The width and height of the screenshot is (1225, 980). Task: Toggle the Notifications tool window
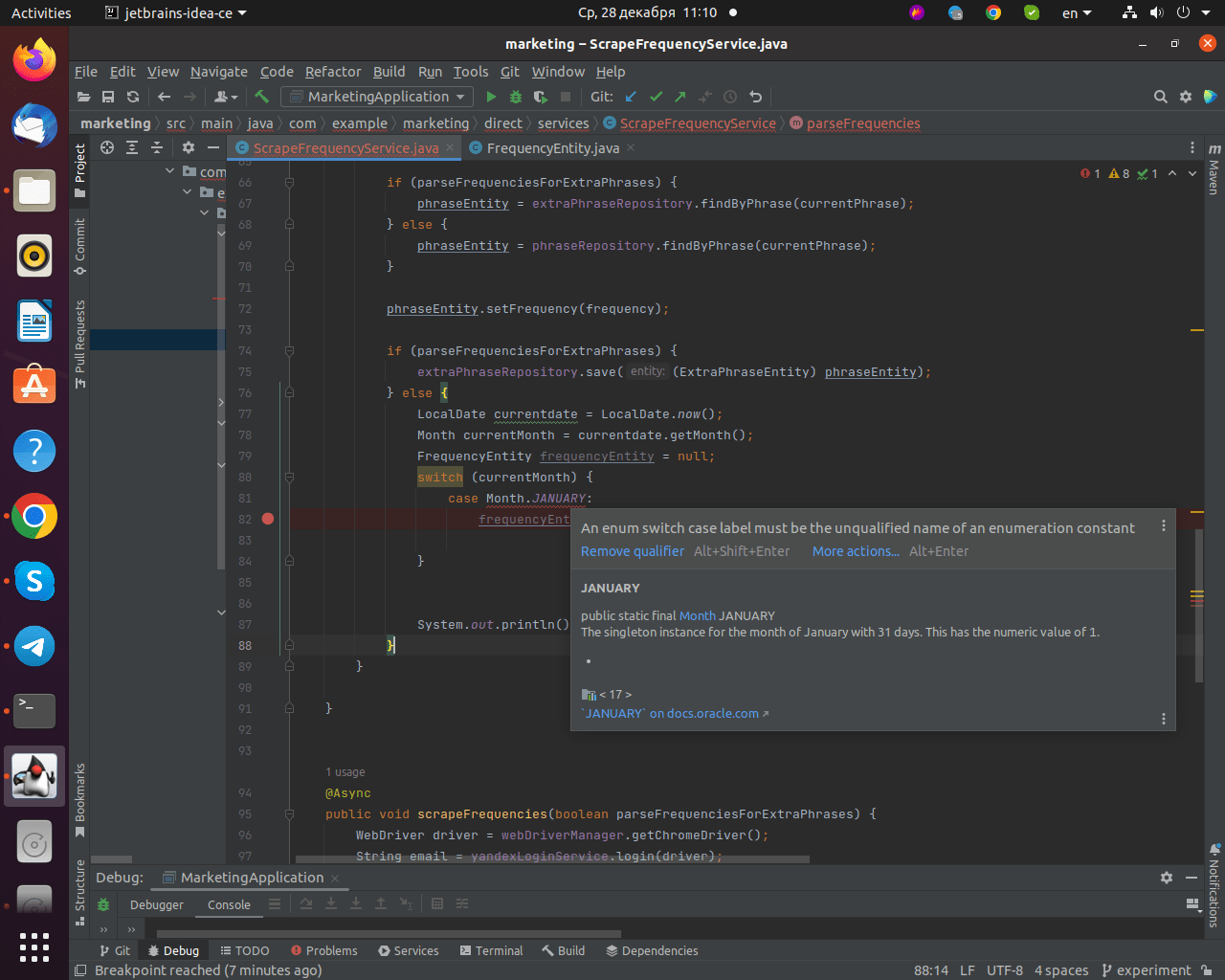(x=1214, y=885)
